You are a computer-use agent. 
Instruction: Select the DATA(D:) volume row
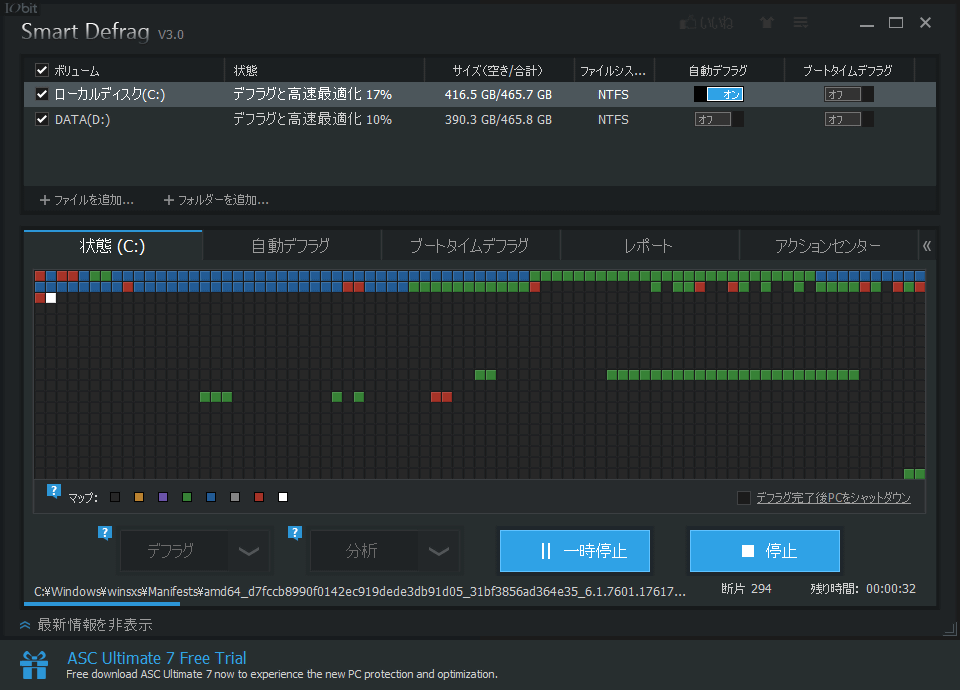tap(480, 119)
